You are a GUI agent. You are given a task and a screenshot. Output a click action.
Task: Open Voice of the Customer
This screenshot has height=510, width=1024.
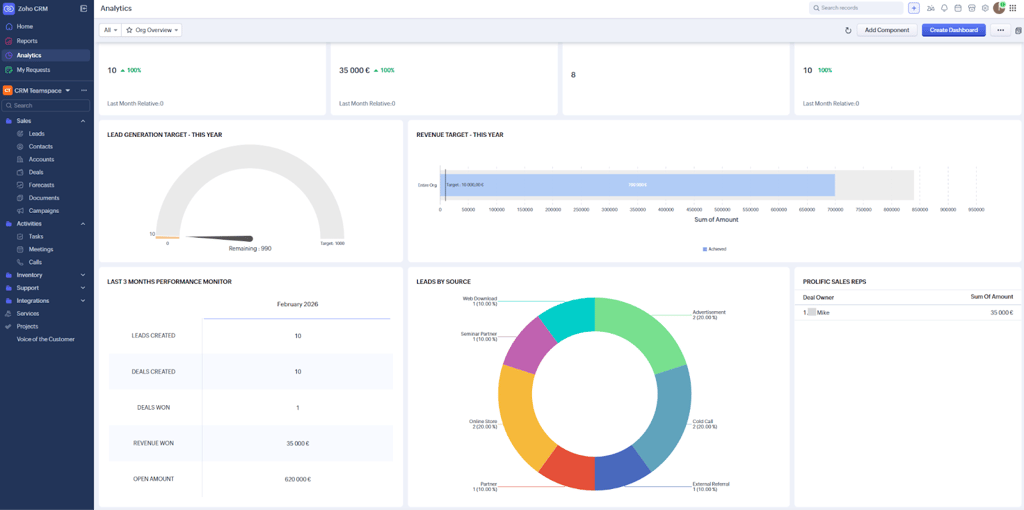(46, 340)
